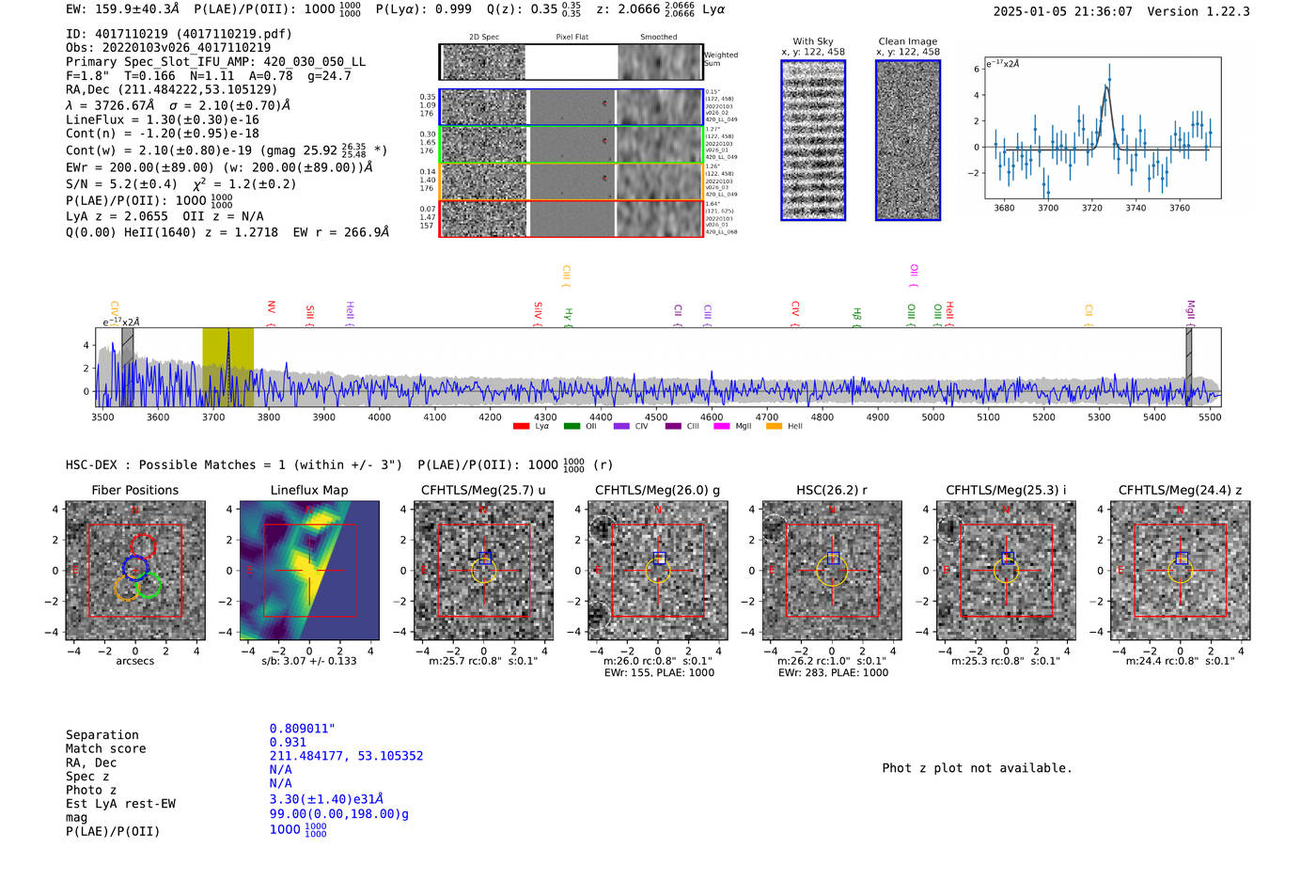Select the green-bordered 2D spectrum row
Viewport: 1316px width, 896px height.
[571, 144]
